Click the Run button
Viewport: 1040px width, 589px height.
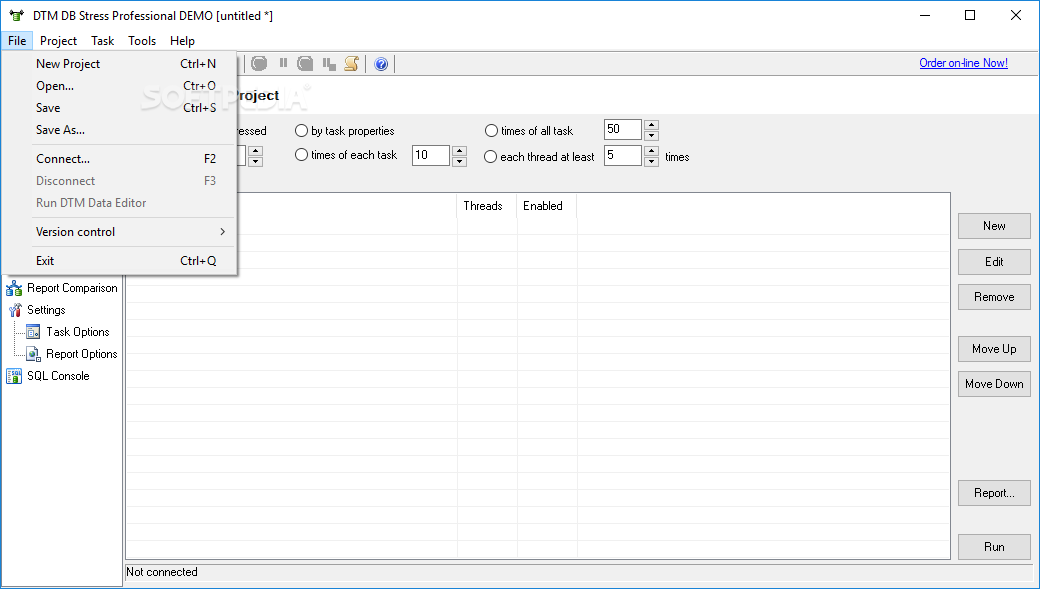pyautogui.click(x=994, y=547)
